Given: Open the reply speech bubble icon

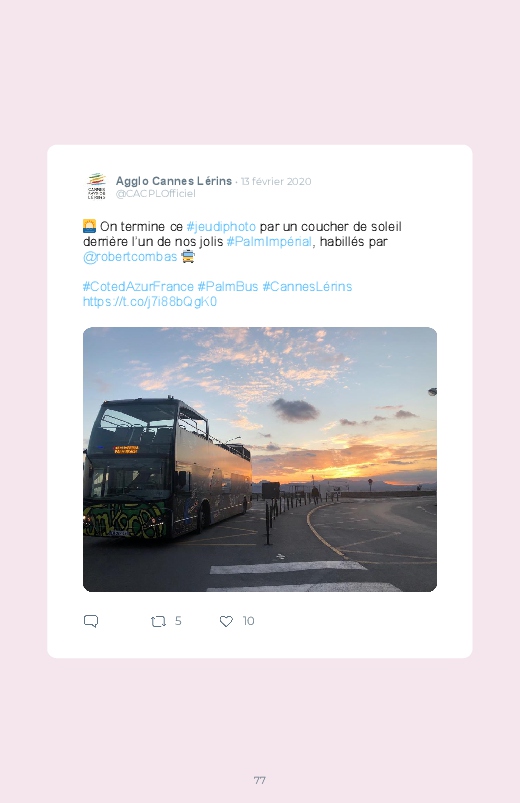Looking at the screenshot, I should [x=91, y=621].
